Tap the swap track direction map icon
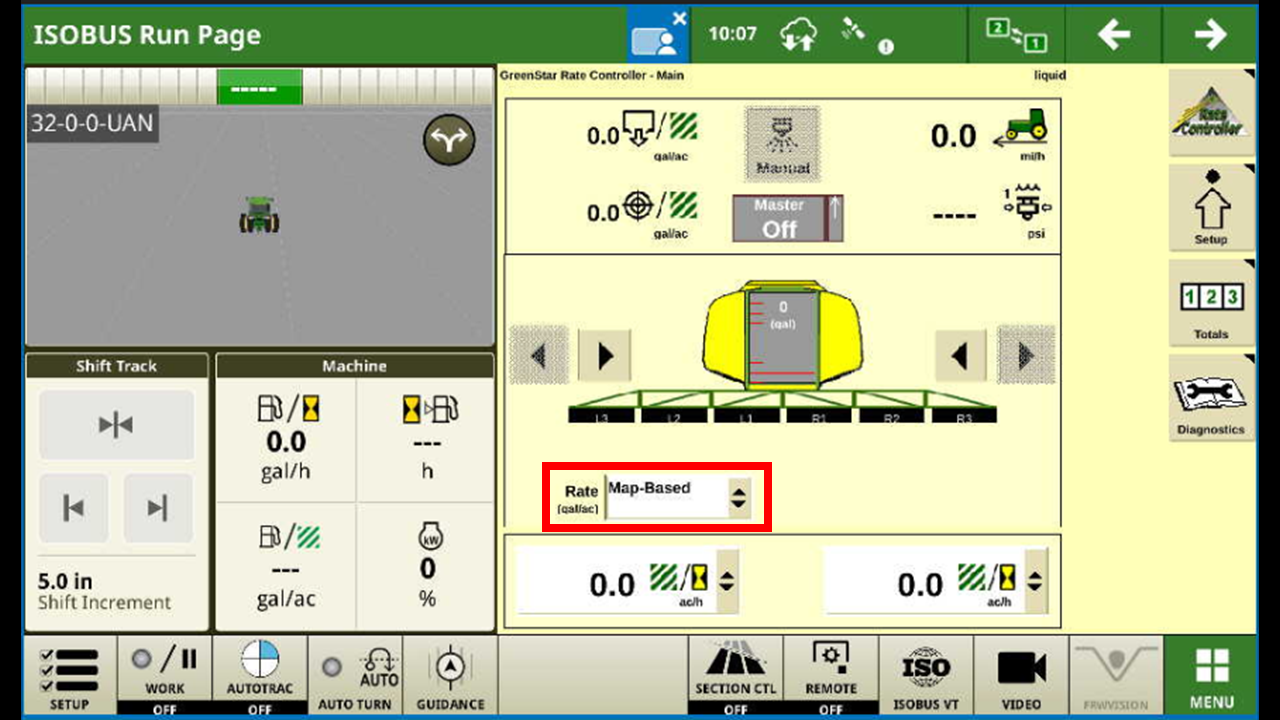Image resolution: width=1280 pixels, height=720 pixels. tap(449, 141)
